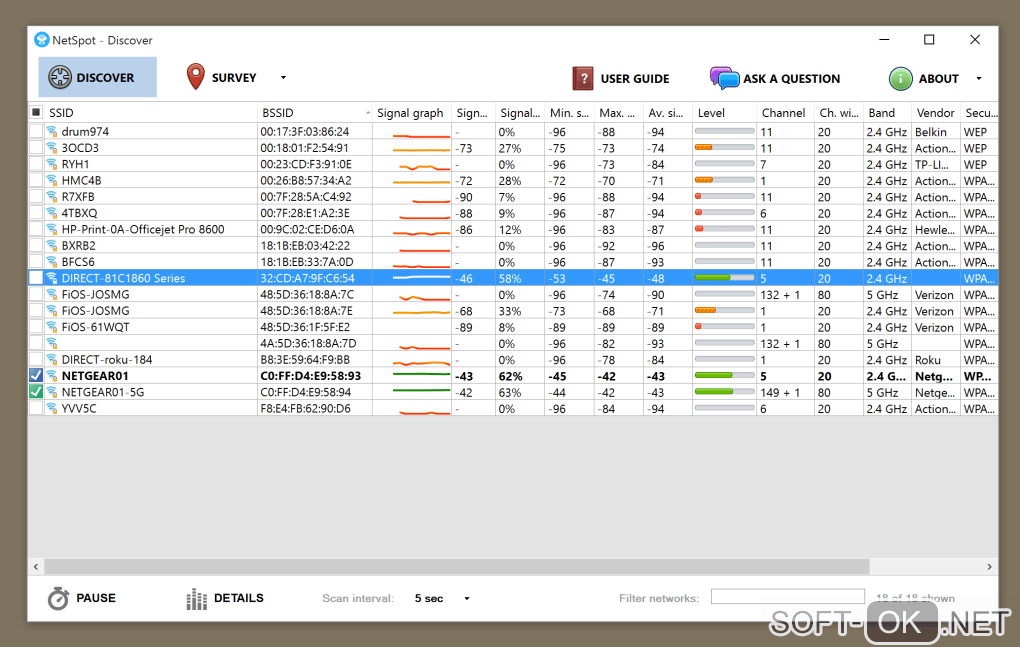The height and width of the screenshot is (647, 1020).
Task: Select the FiOS-JOSMG row with BSSID 48:5D:36:18:8A:7E
Action: (513, 310)
